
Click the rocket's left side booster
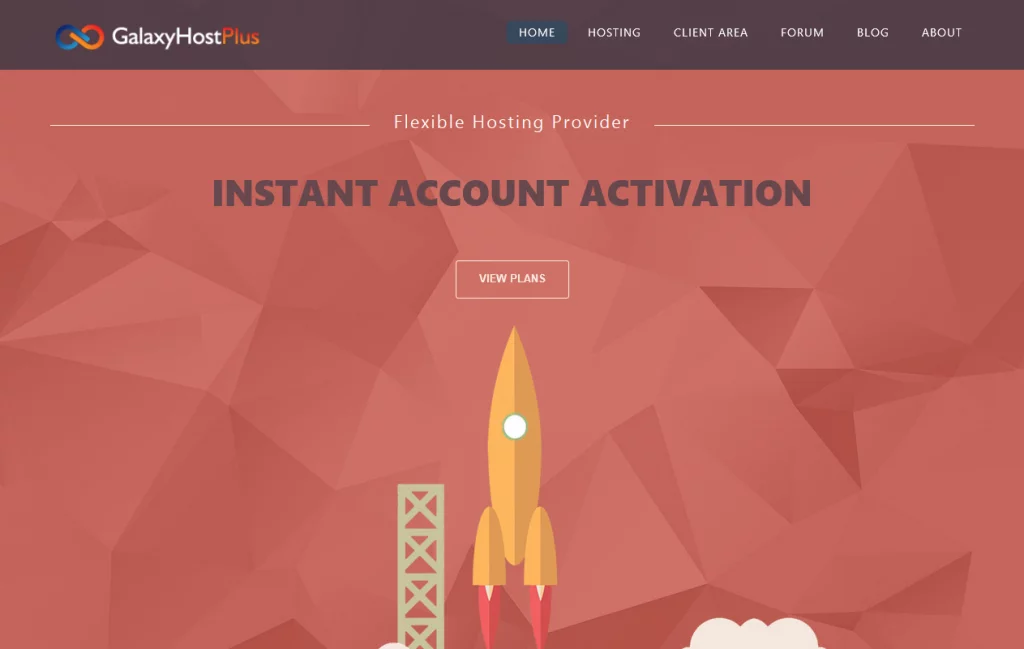tap(488, 546)
